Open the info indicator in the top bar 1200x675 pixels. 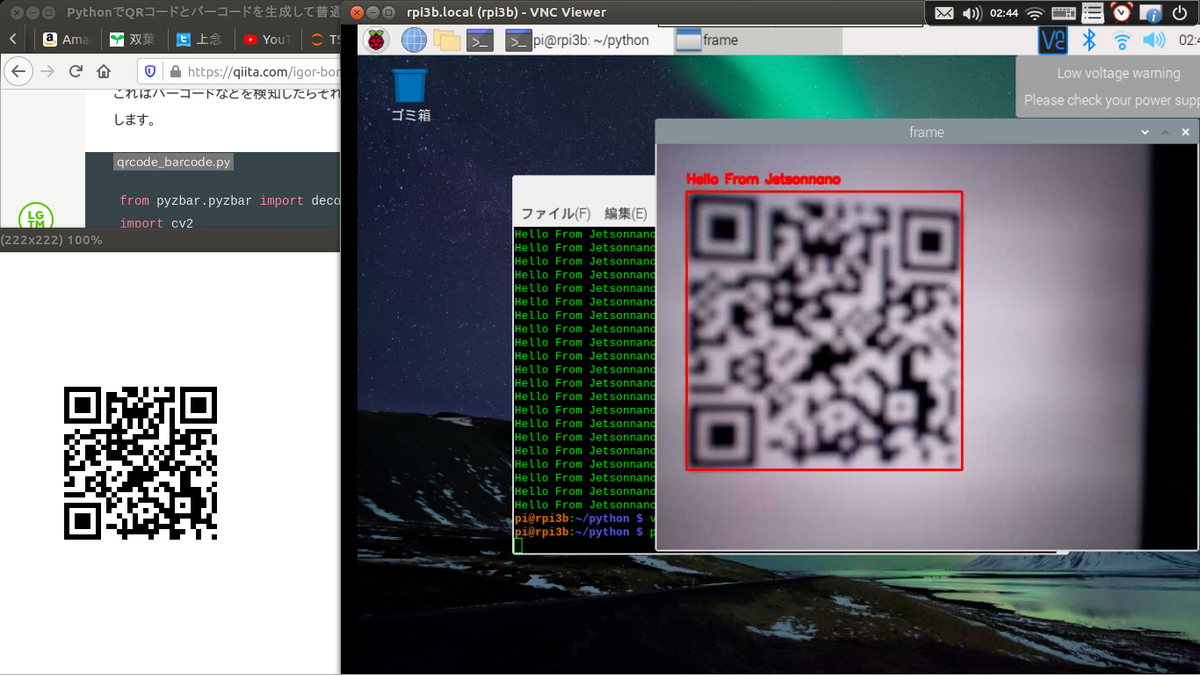click(1151, 13)
